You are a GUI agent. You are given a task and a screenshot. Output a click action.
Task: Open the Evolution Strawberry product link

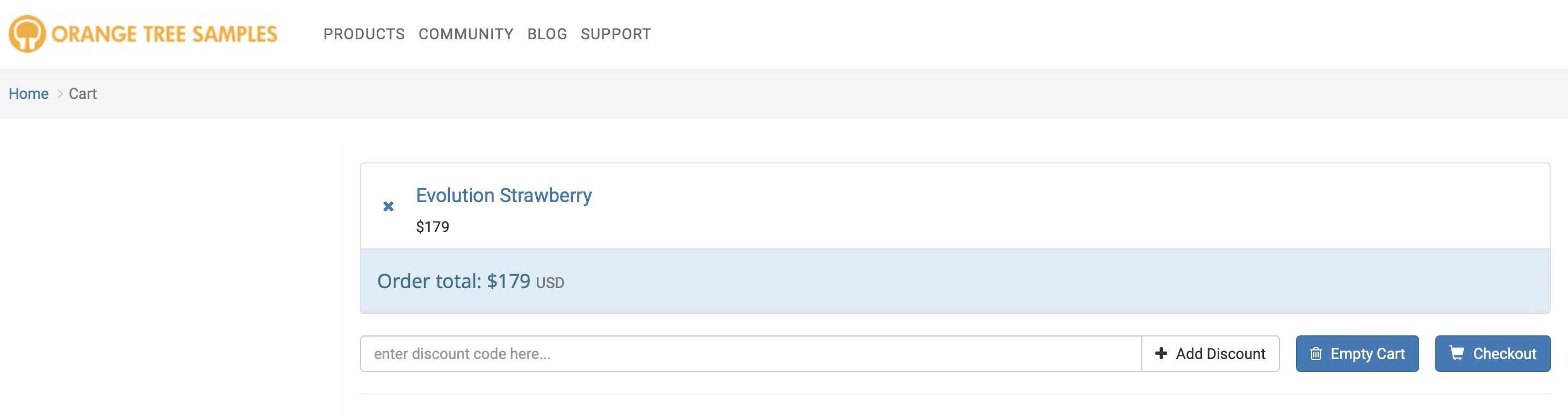504,196
